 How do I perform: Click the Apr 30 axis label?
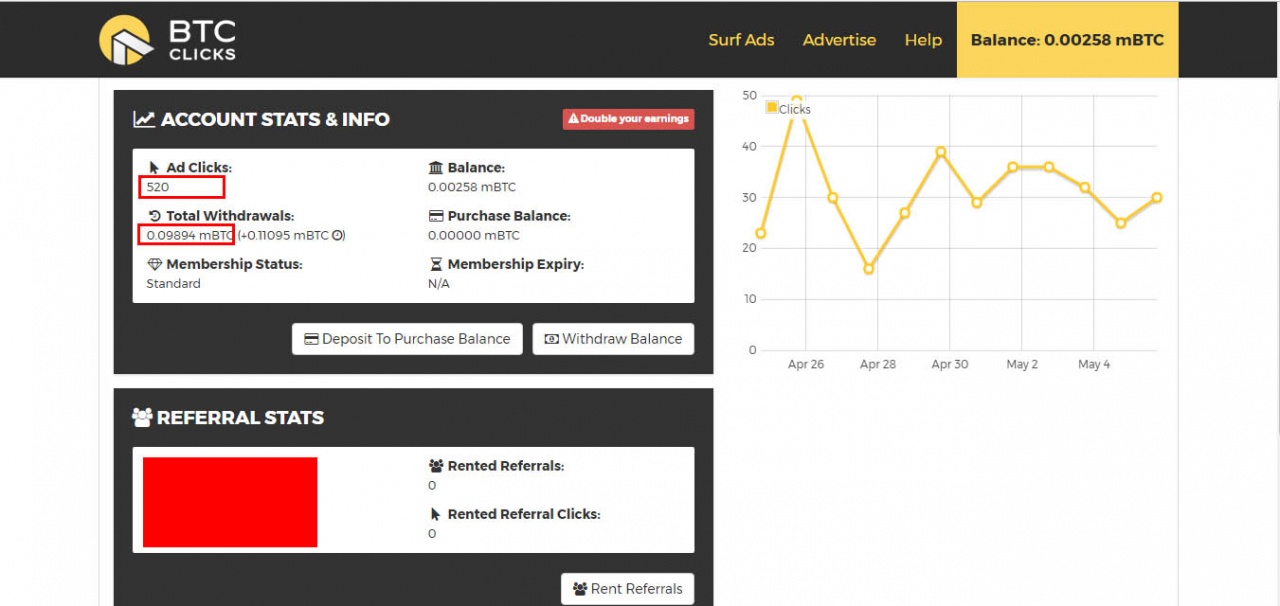[x=950, y=364]
